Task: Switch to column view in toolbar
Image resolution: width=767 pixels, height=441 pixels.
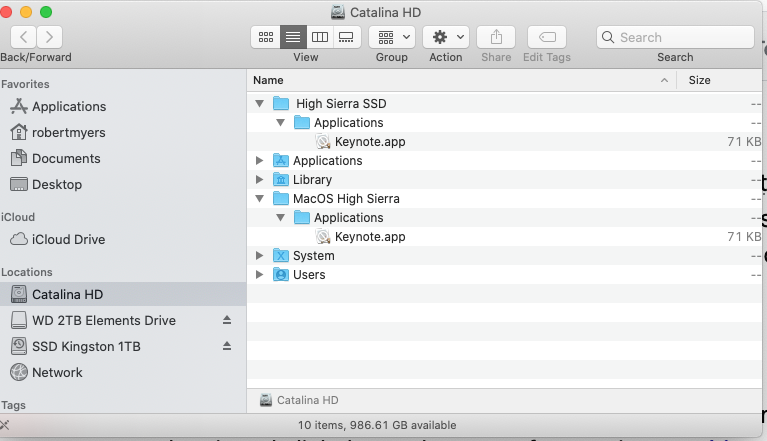Action: coord(320,37)
